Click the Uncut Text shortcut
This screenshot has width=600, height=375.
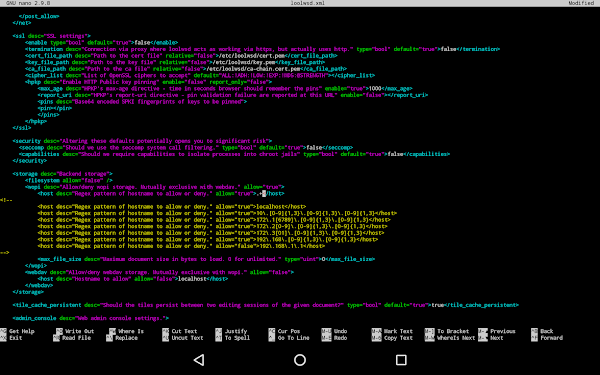pos(183,338)
